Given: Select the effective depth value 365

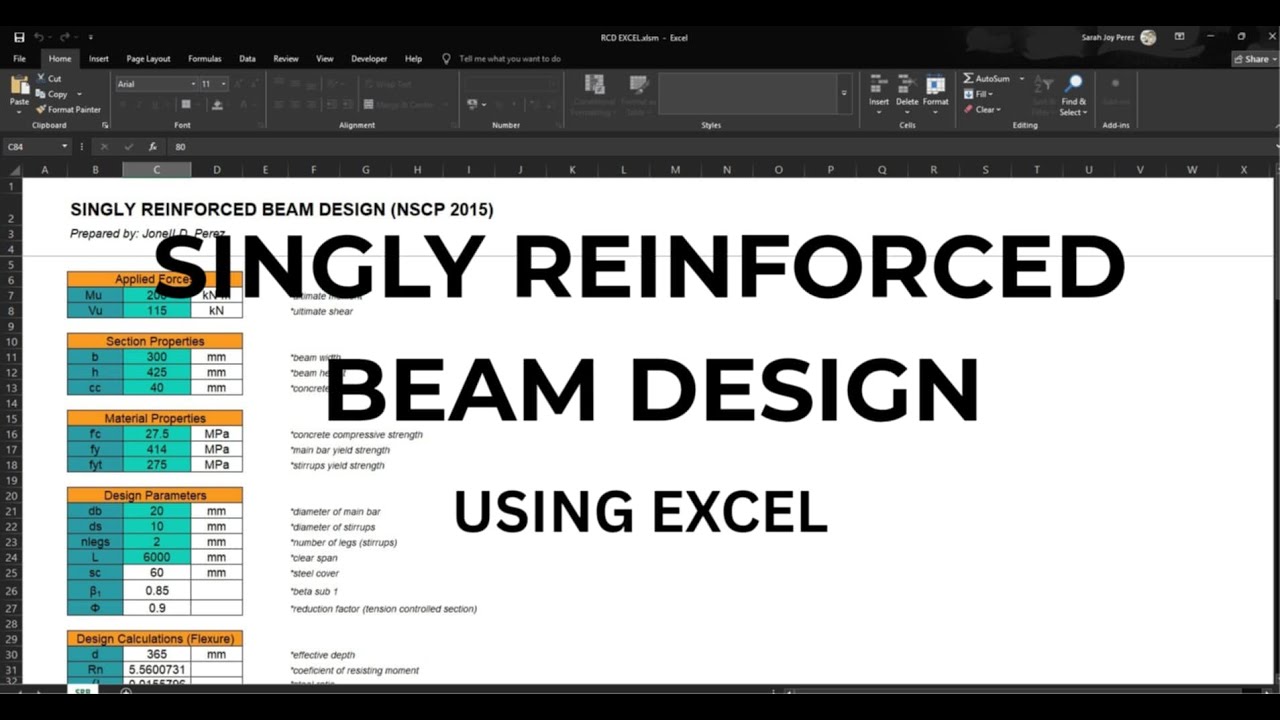Looking at the screenshot, I should tap(157, 654).
